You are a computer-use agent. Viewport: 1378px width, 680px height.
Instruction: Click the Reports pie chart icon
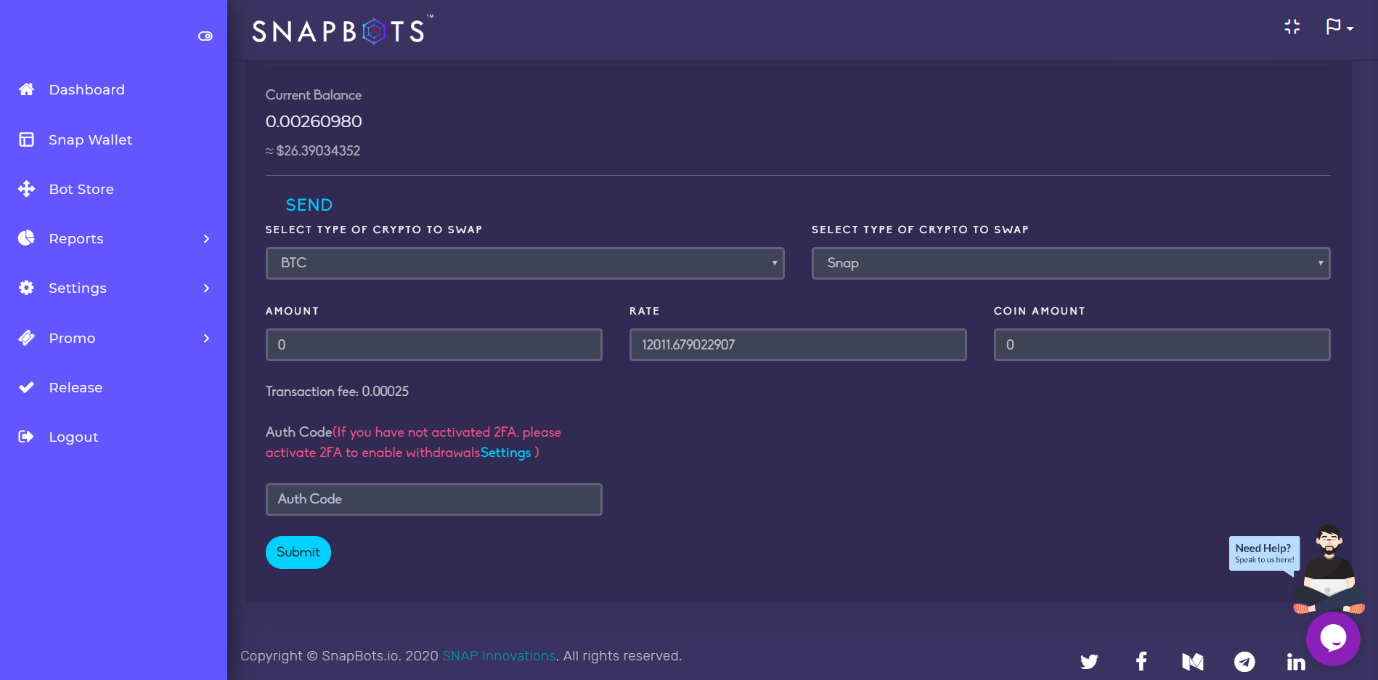pos(27,239)
